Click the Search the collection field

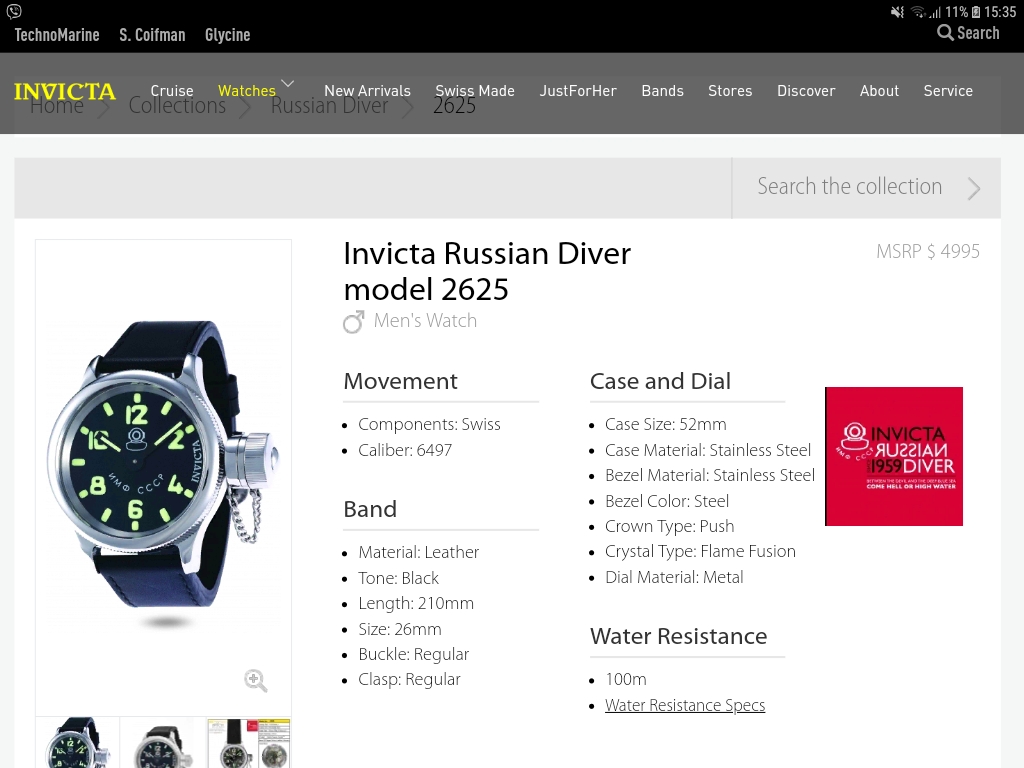point(848,187)
